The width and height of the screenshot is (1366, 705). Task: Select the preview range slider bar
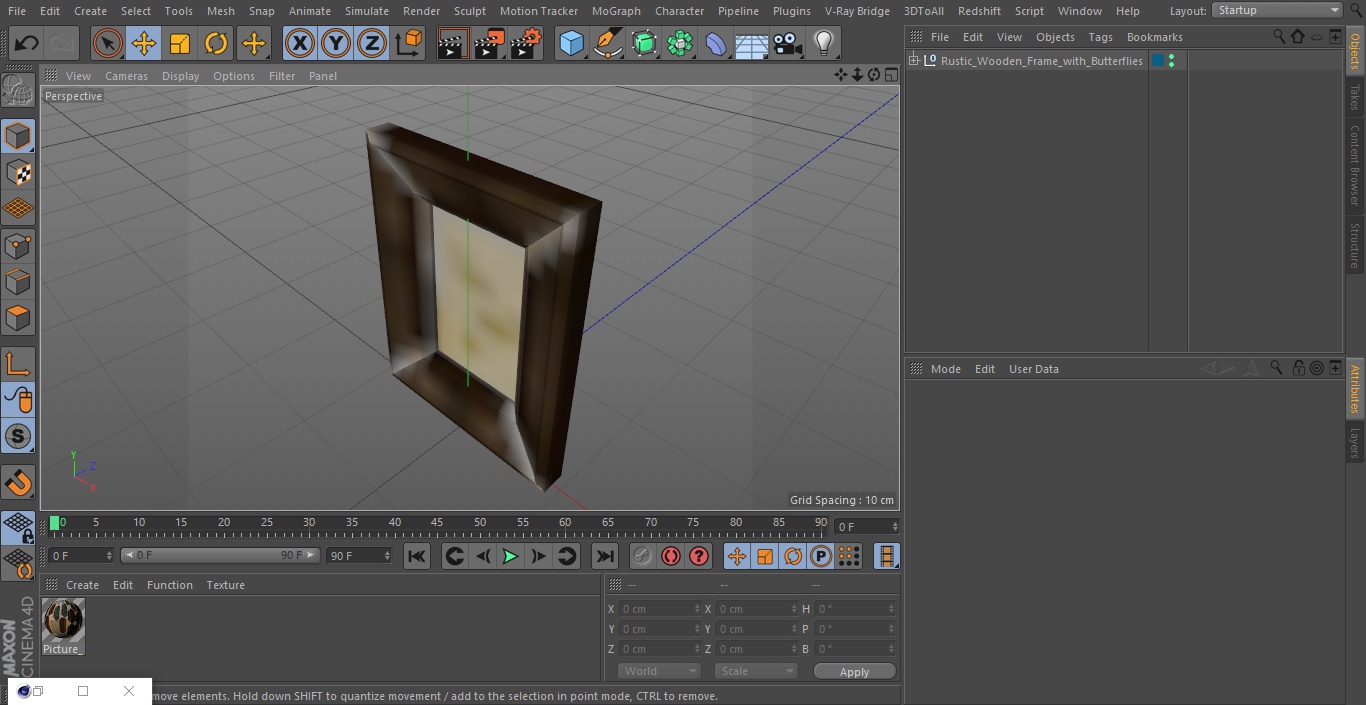[220, 555]
